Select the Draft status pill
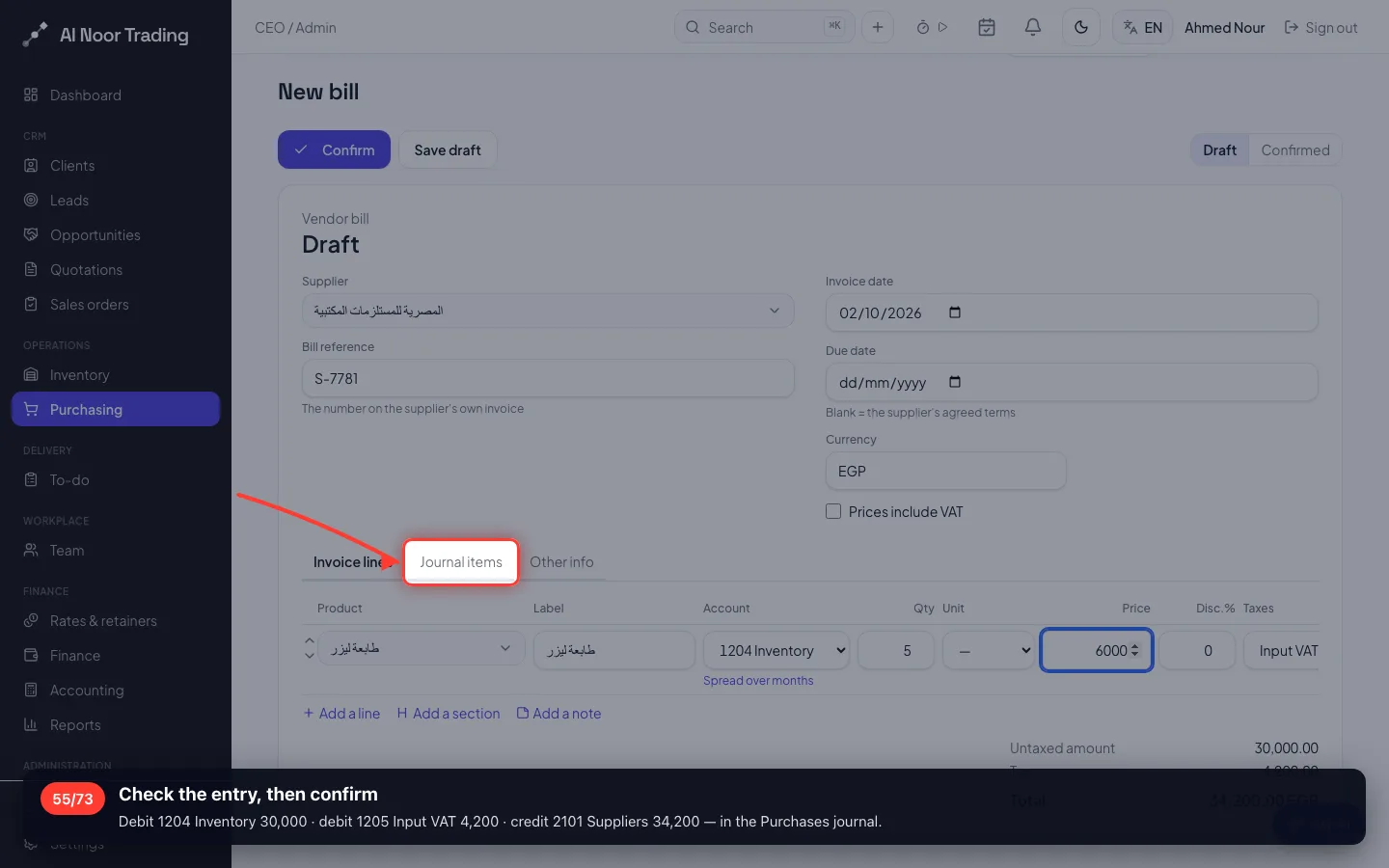Viewport: 1389px width, 868px height. tap(1219, 149)
